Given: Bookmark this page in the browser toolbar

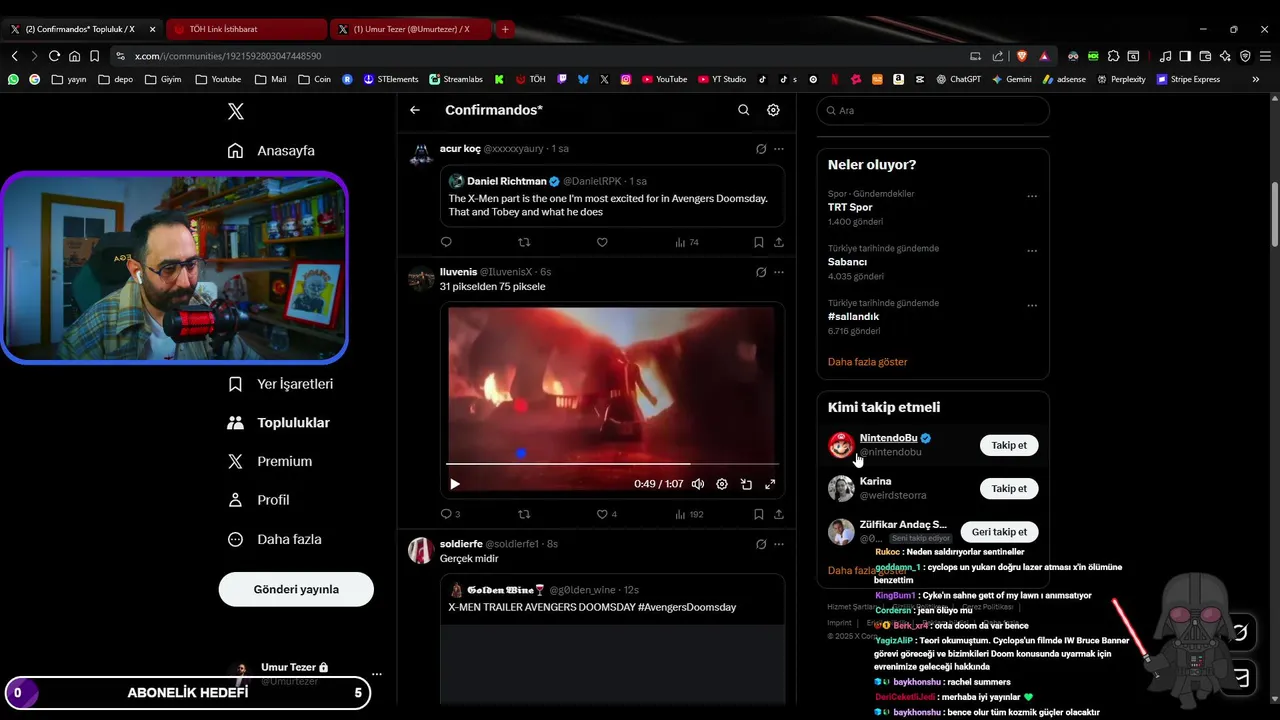Looking at the screenshot, I should coord(94,56).
